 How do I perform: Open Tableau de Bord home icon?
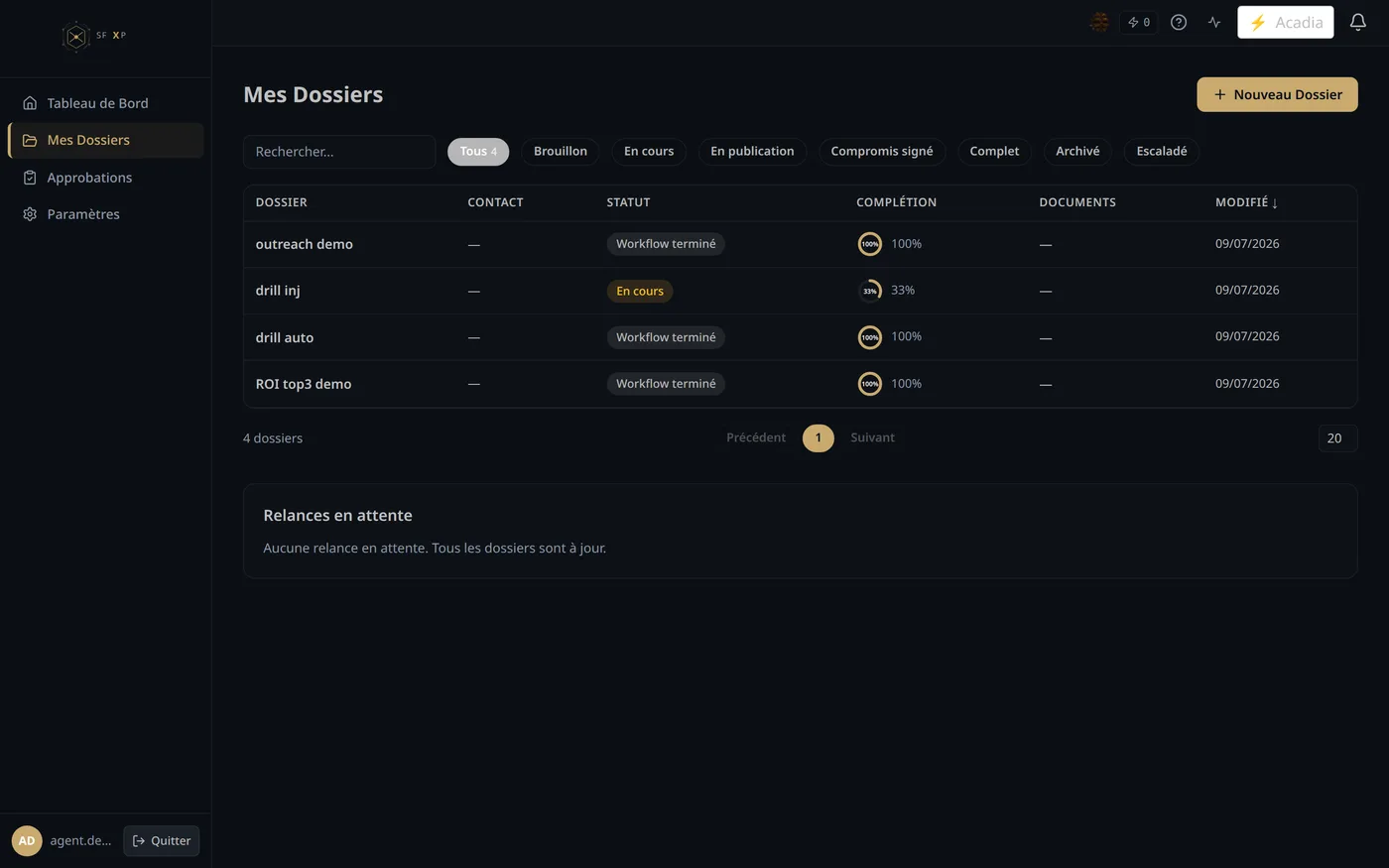pyautogui.click(x=30, y=103)
